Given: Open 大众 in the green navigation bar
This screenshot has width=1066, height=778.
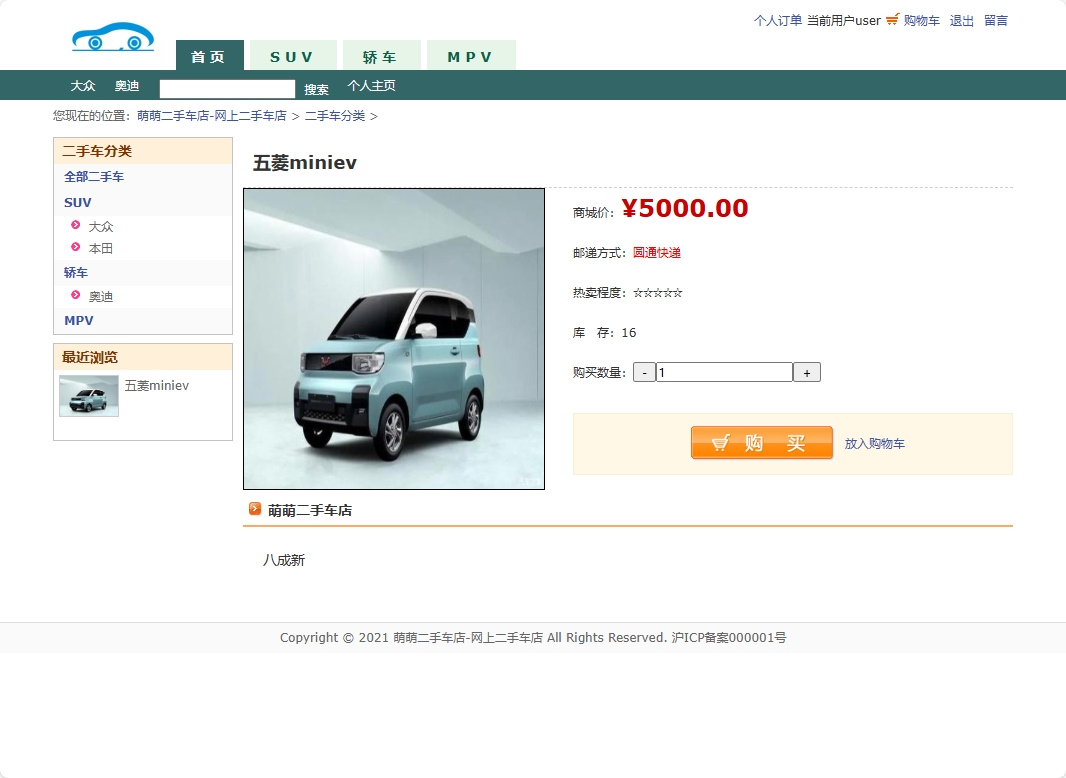Looking at the screenshot, I should coord(83,86).
